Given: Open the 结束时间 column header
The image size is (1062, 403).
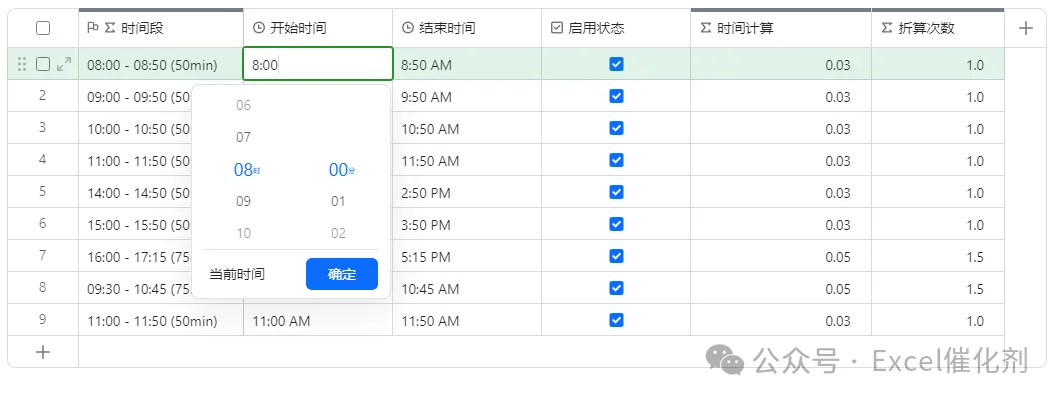Looking at the screenshot, I should click(467, 28).
